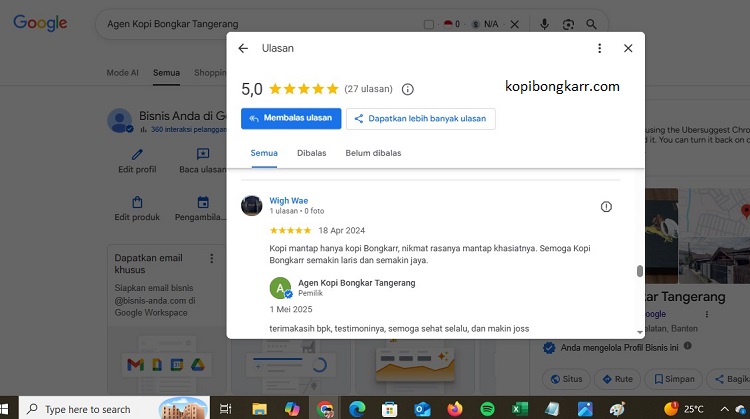The image size is (750, 419).
Task: Open 360 interaksi pelanggan link
Action: coord(188,130)
